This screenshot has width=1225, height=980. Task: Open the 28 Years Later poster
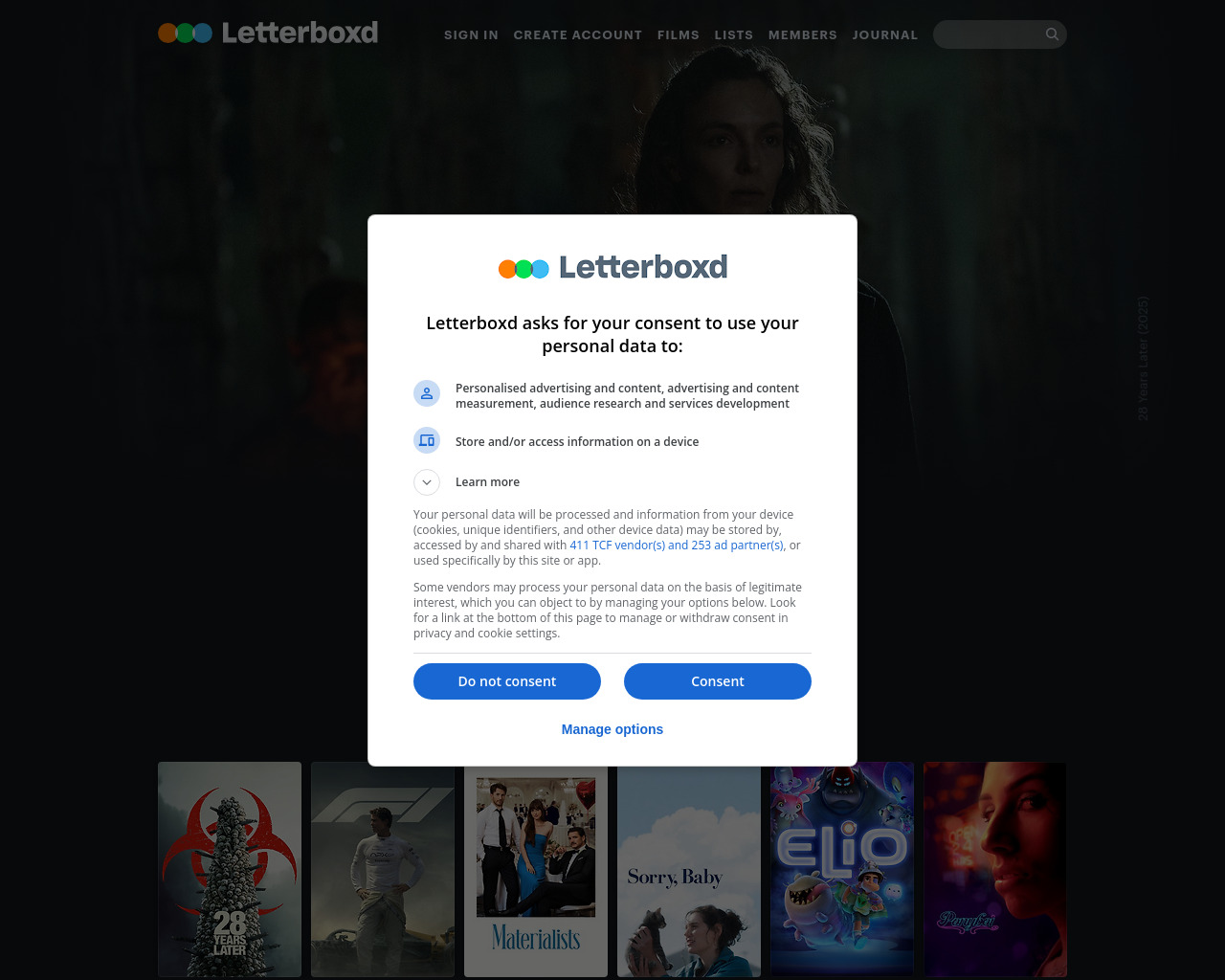(x=230, y=869)
